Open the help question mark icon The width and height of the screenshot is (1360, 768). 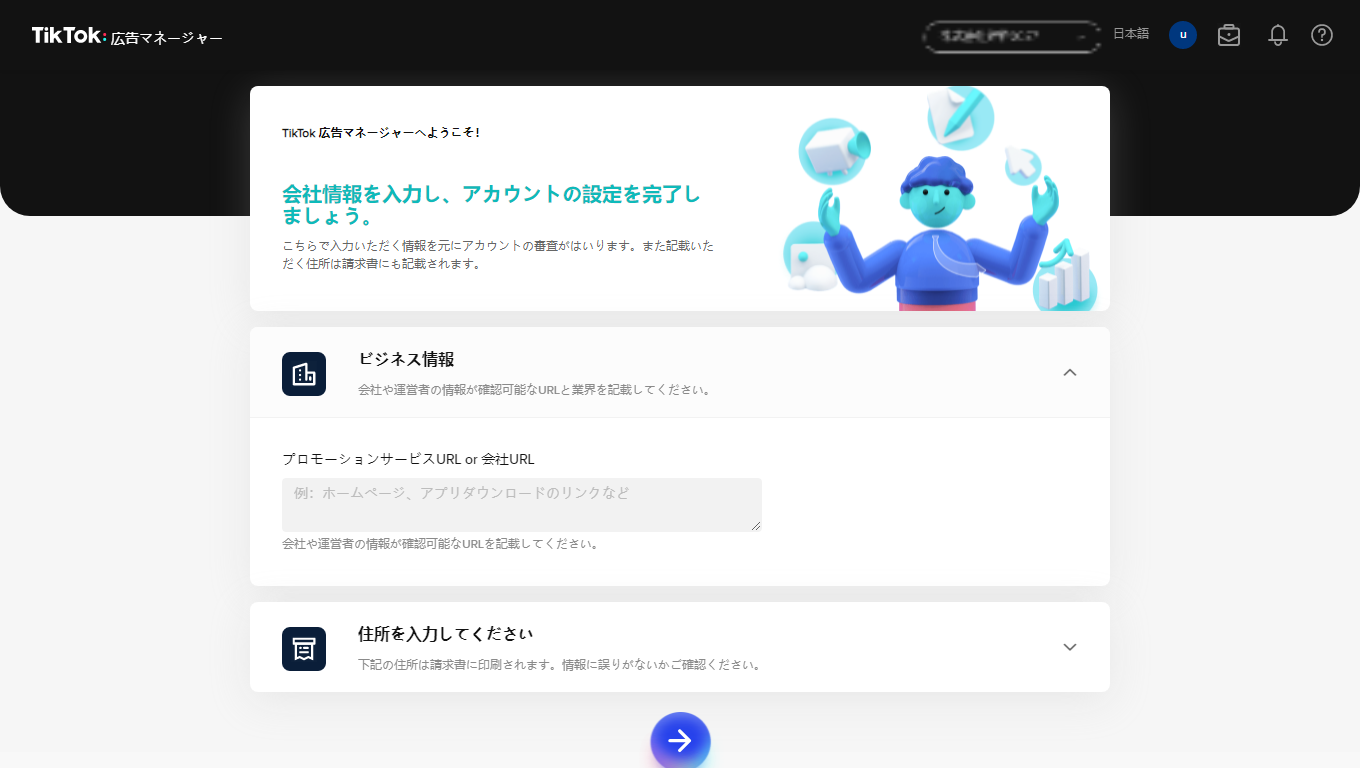1322,35
